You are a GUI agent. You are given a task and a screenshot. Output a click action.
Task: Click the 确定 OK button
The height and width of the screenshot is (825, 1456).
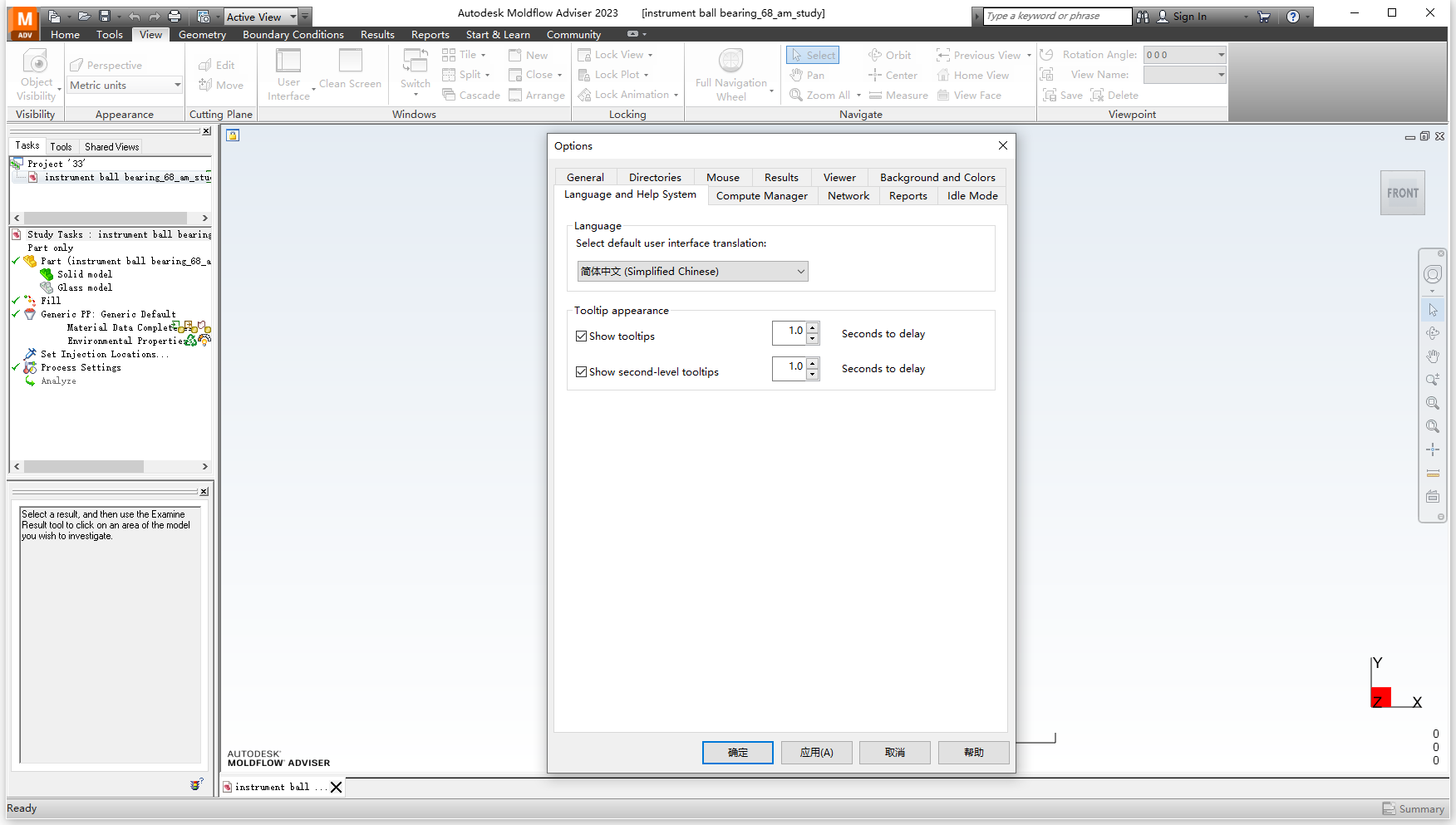coord(738,752)
